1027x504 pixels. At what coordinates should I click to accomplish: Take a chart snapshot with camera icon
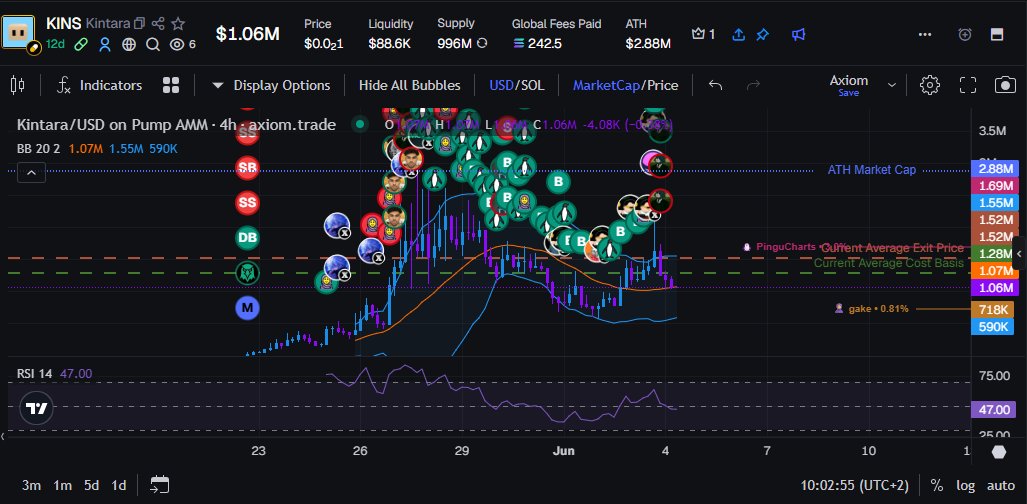(1005, 85)
